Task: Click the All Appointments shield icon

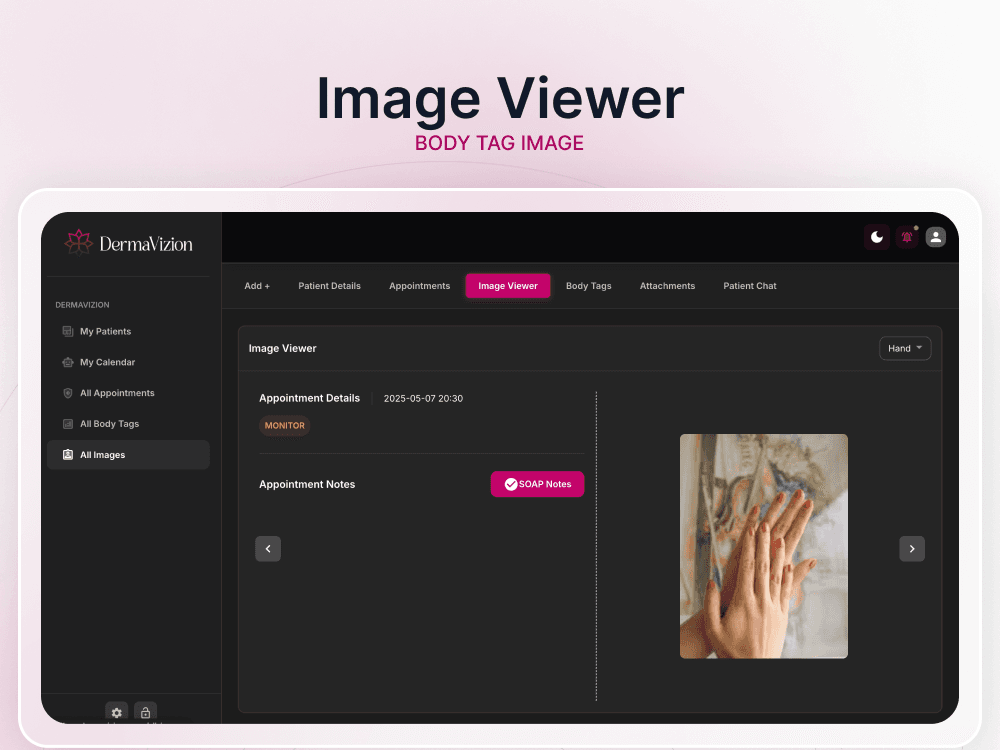Action: [68, 393]
